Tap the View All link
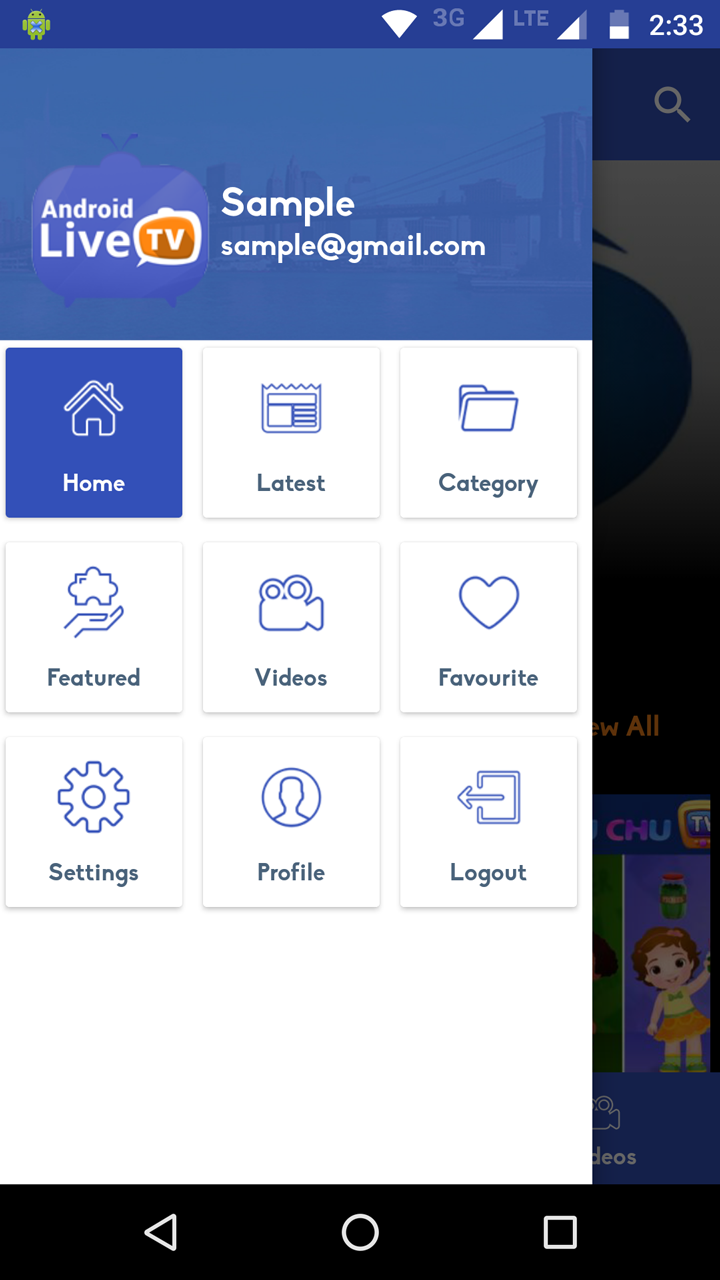 [x=626, y=727]
